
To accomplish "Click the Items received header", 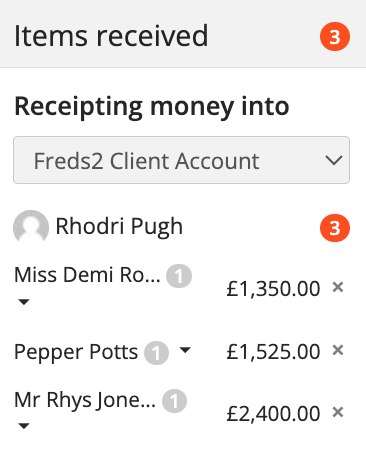I will tap(111, 36).
